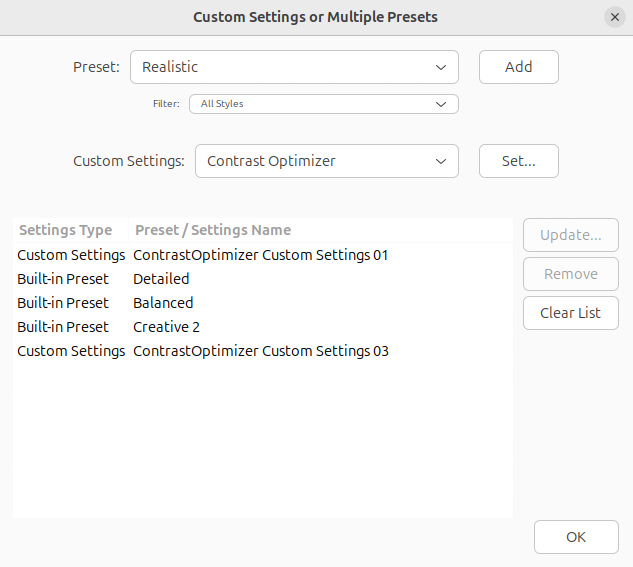Click empty area below the presets list

262,440
